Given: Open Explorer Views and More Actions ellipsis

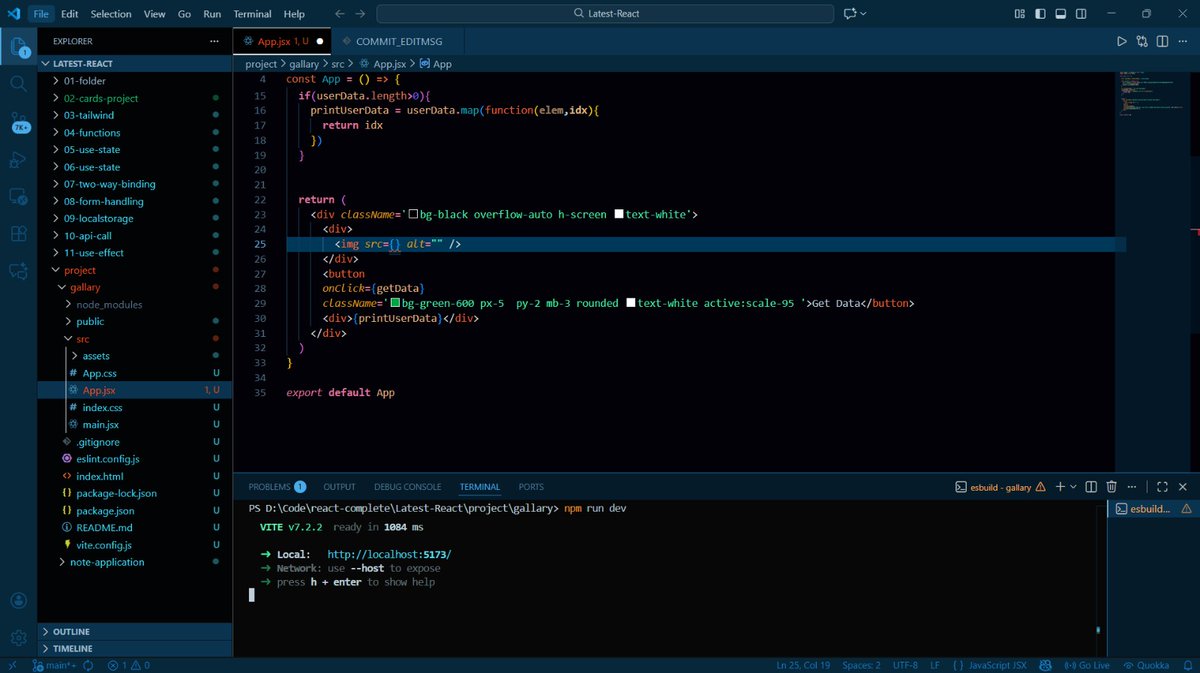Looking at the screenshot, I should [x=214, y=41].
